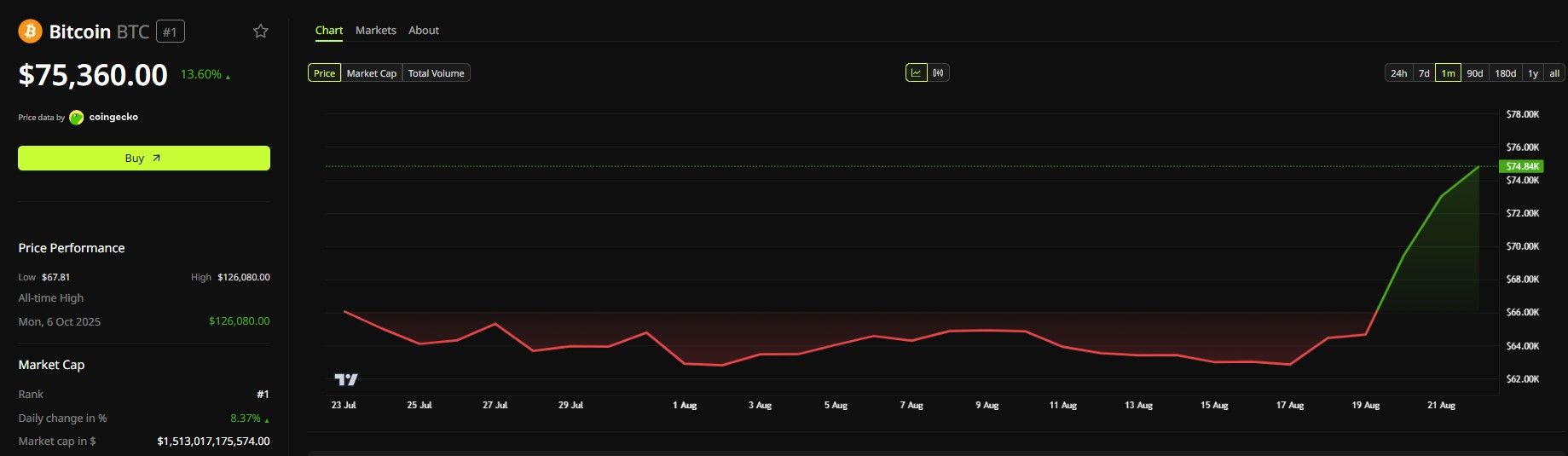Image resolution: width=1568 pixels, height=456 pixels.
Task: Click the Bitcoin BTC title text
Action: tap(99, 32)
